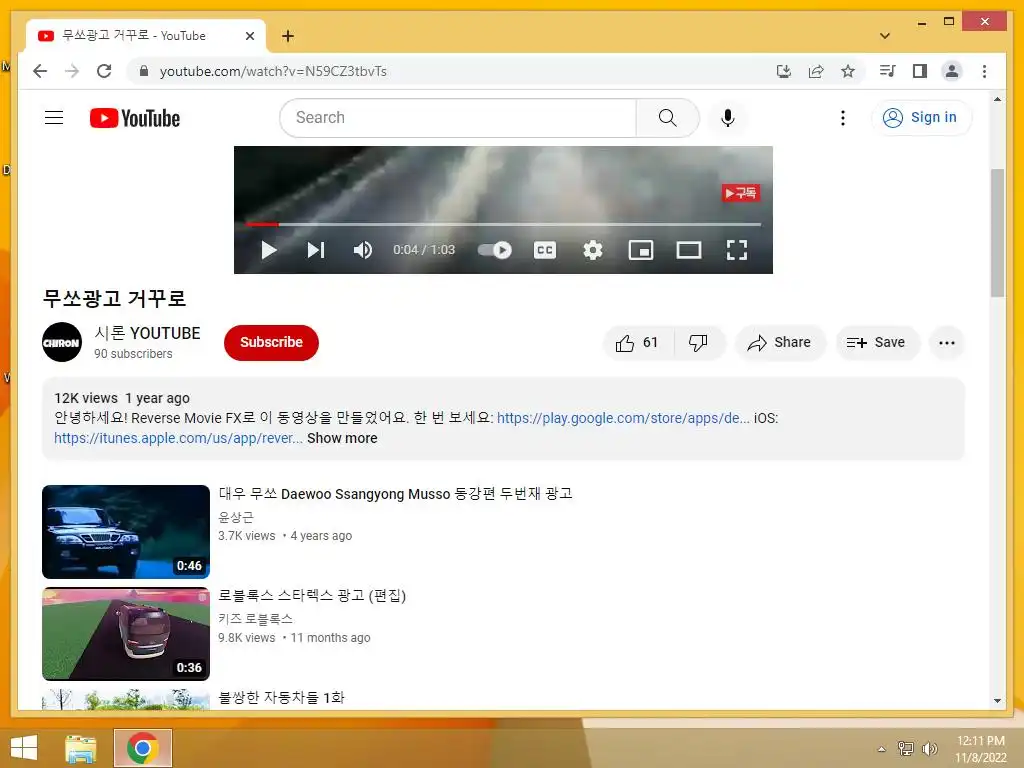Viewport: 1024px width, 768px height.
Task: Expand description with Show more
Action: pos(342,438)
